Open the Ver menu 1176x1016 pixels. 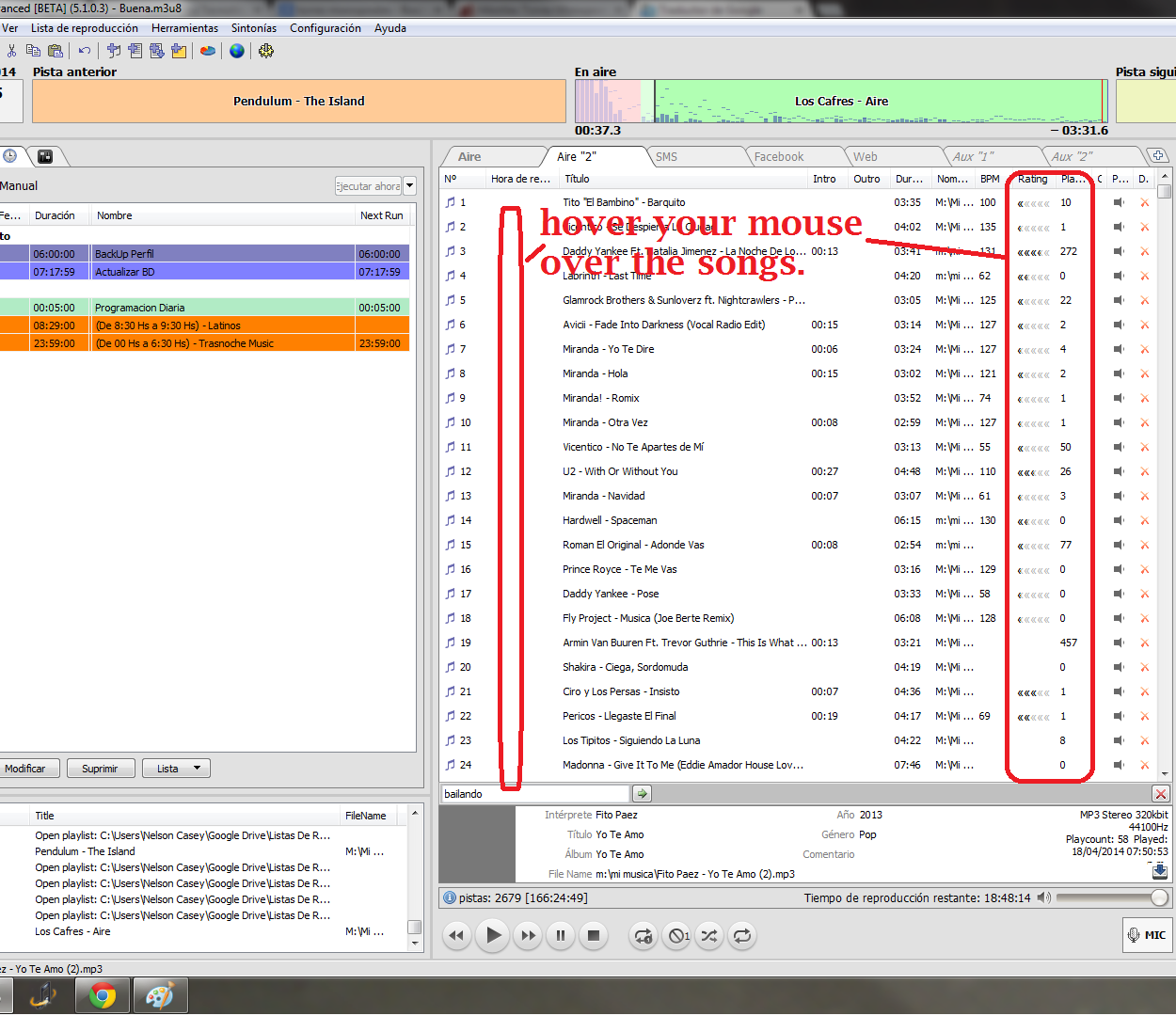pyautogui.click(x=10, y=28)
